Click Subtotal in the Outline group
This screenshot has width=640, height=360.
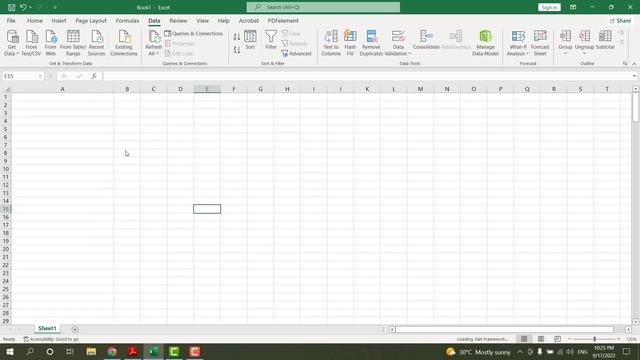(x=605, y=40)
